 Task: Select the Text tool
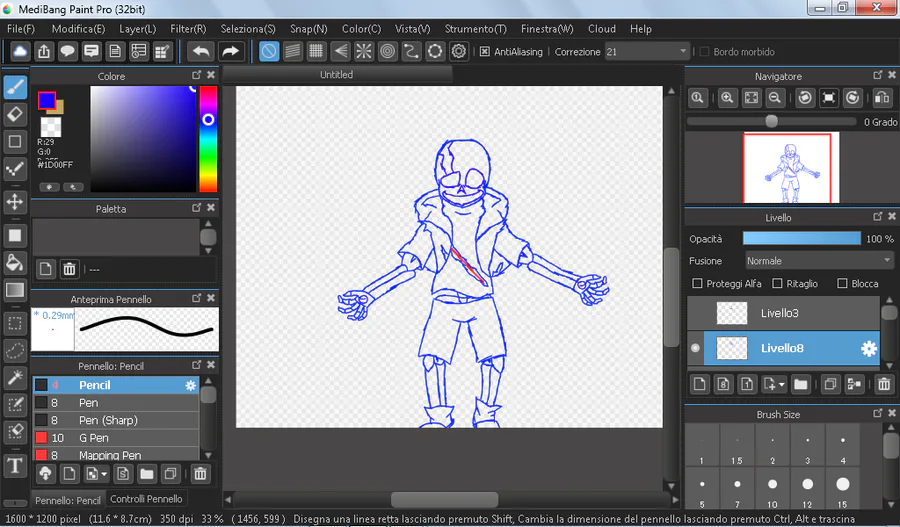pyautogui.click(x=15, y=465)
